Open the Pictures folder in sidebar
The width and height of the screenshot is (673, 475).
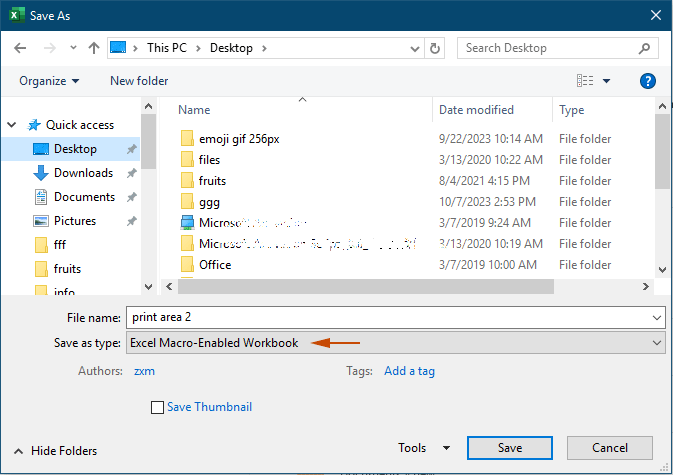coord(75,221)
